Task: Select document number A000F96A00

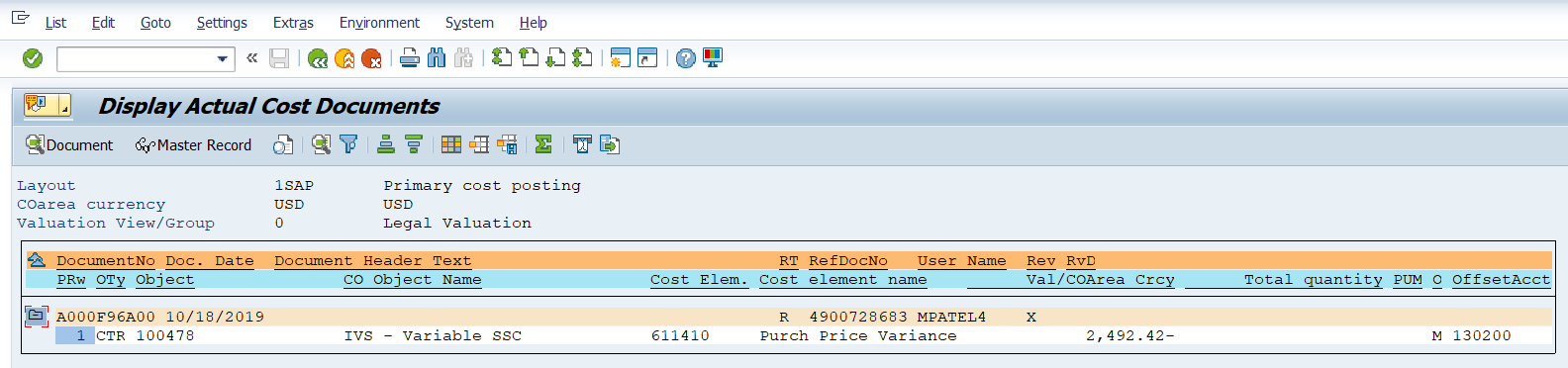Action: [106, 318]
